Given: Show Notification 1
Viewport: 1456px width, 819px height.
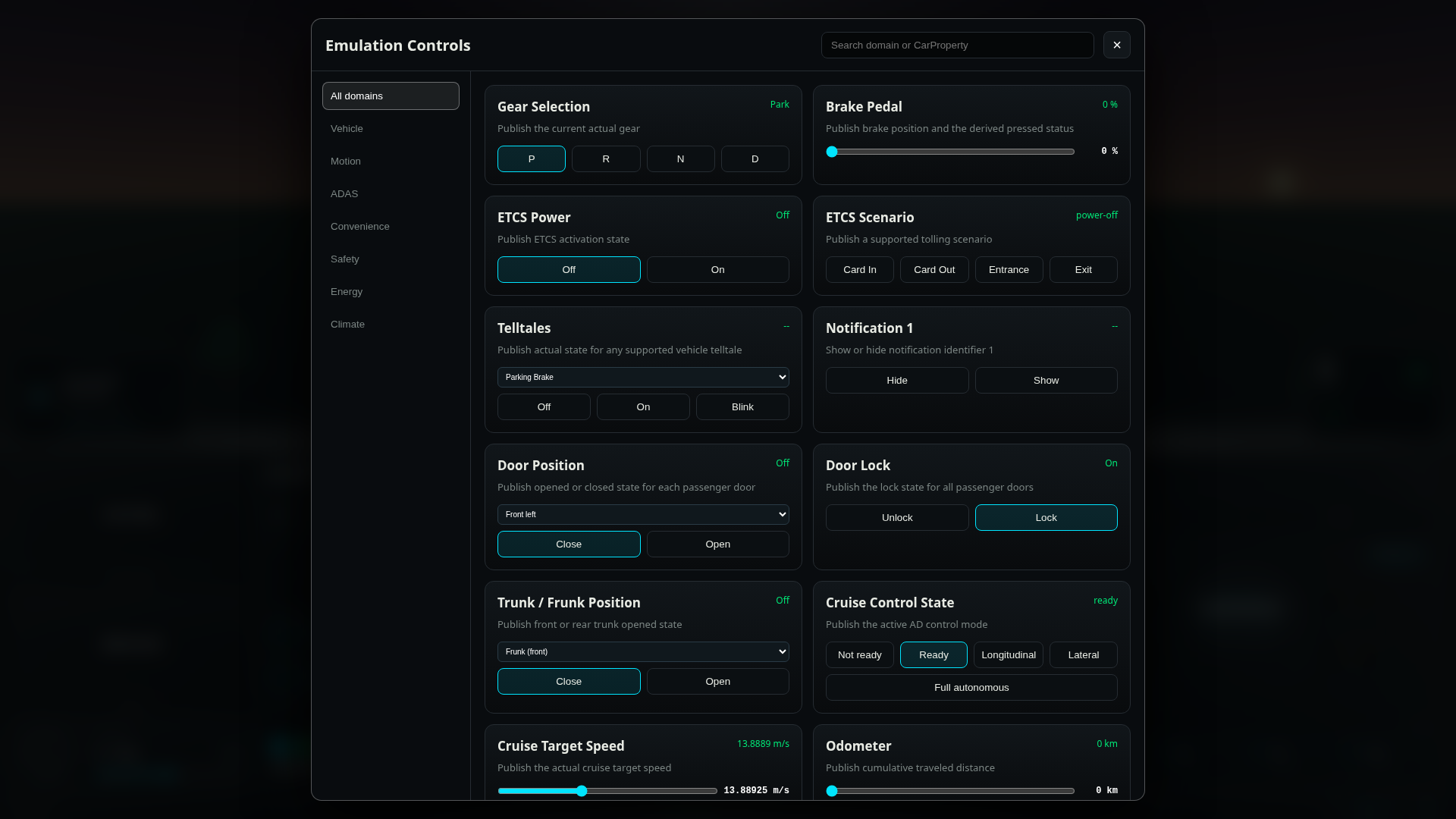Looking at the screenshot, I should (1046, 380).
